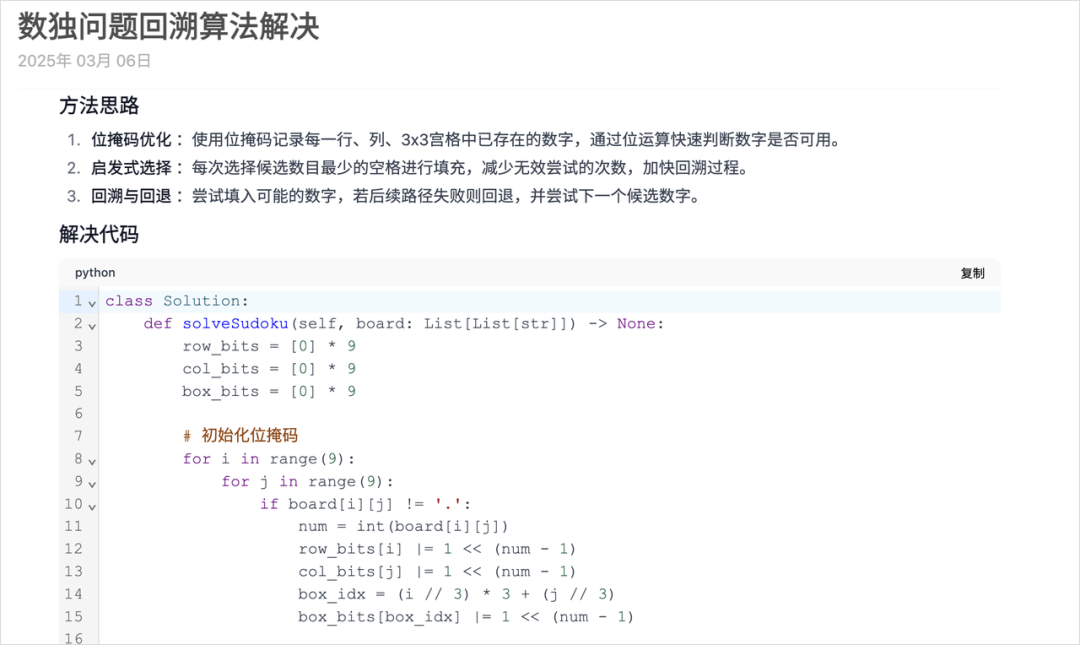Click the 'row_bits[i] |= 1 << (num - 1)' line
Screen dimensions: 1080x645
point(437,549)
